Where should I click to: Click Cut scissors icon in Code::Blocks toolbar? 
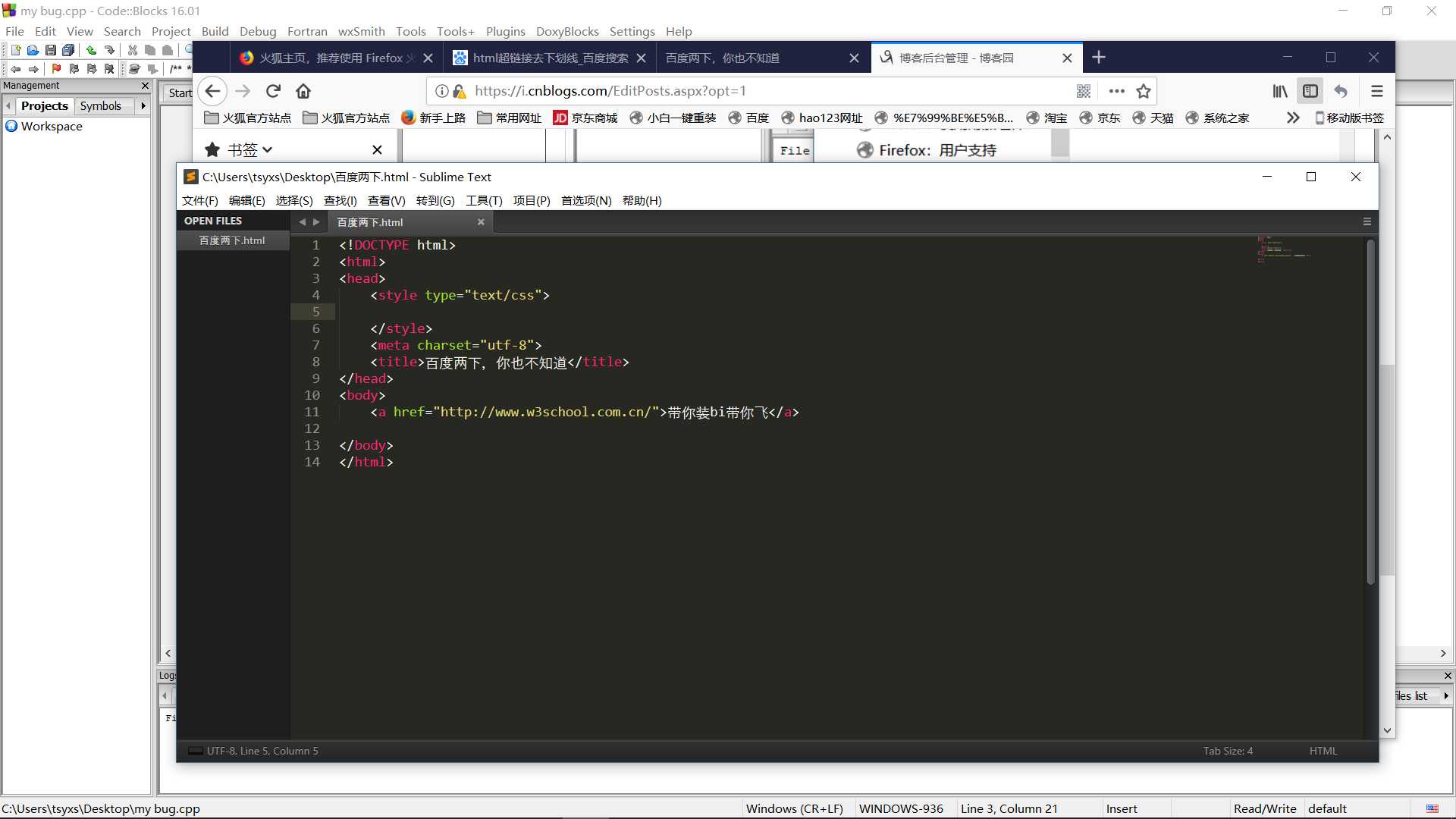tap(132, 50)
